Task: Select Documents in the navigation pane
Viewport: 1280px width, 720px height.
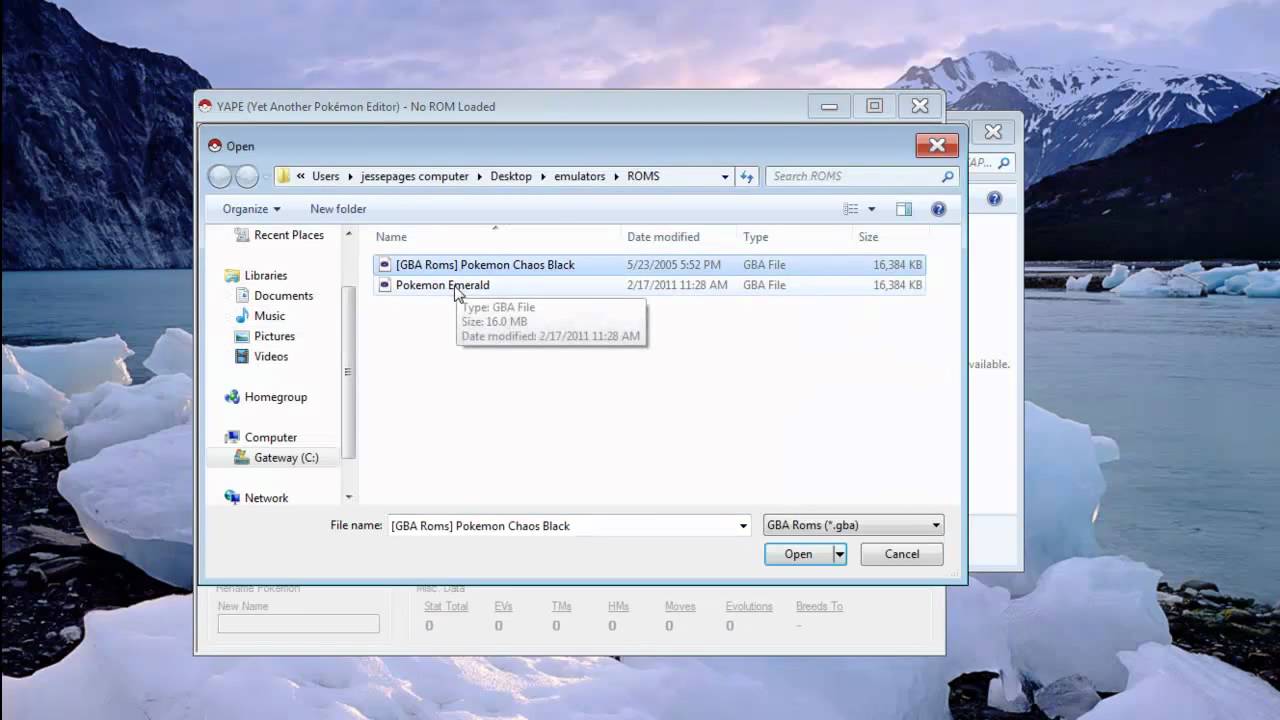Action: click(x=283, y=296)
